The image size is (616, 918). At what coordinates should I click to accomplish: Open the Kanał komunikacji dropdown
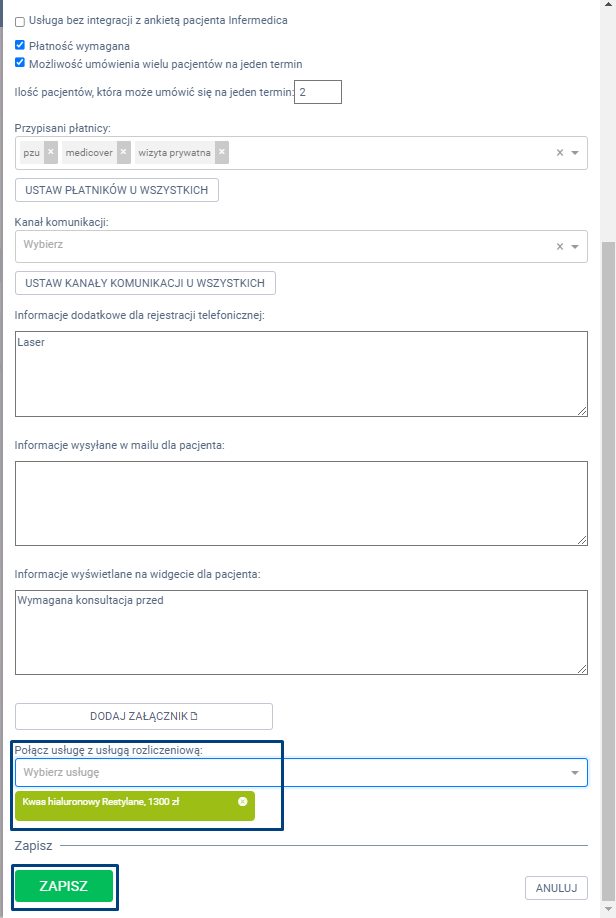point(575,247)
